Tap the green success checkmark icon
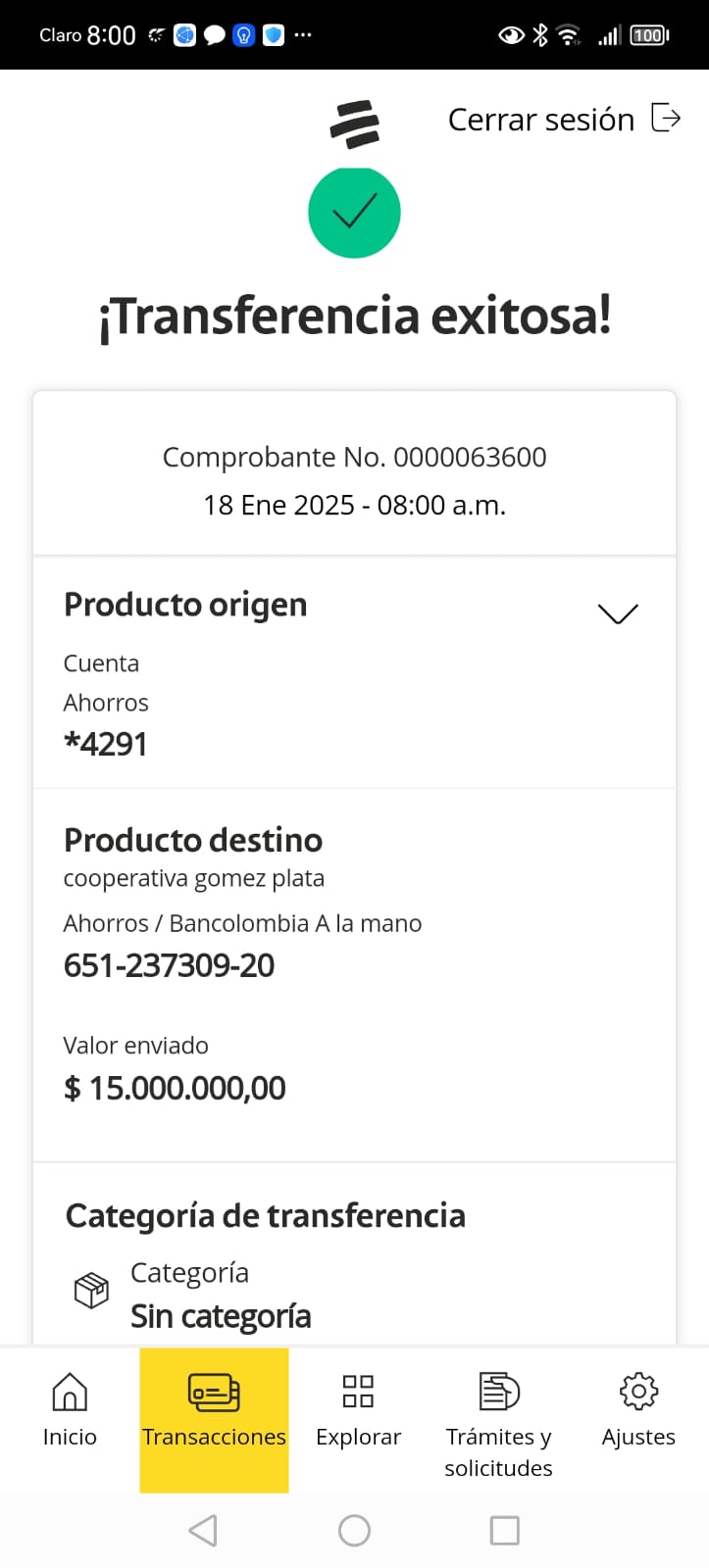 (x=354, y=213)
